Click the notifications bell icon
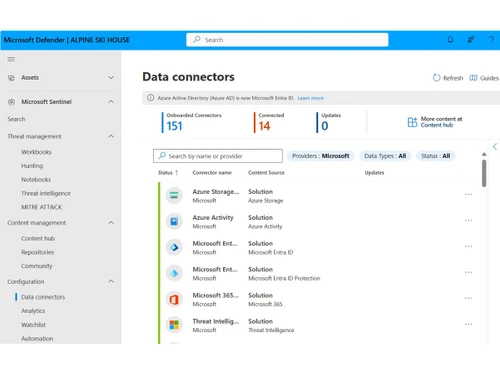Viewport: 500px width, 375px height. [x=450, y=40]
